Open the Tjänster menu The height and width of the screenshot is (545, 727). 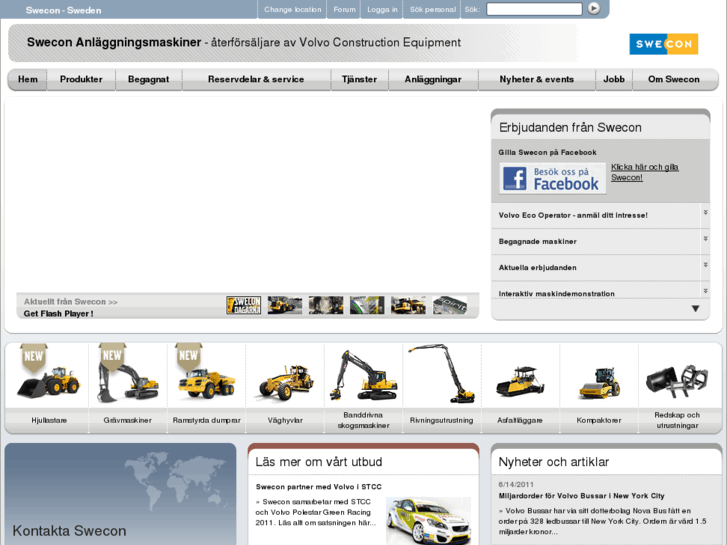359,79
